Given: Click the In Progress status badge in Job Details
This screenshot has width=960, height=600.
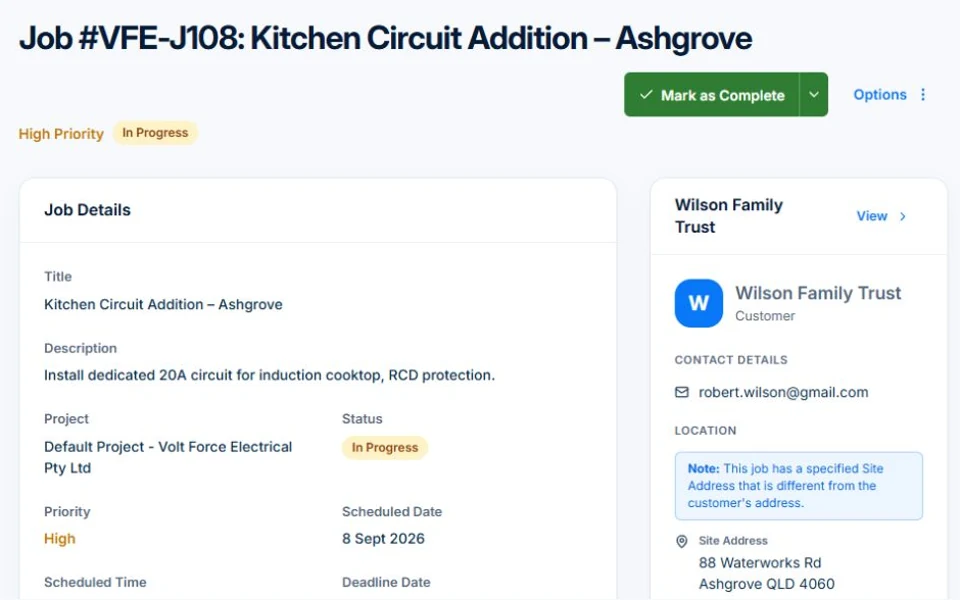Looking at the screenshot, I should click(384, 448).
